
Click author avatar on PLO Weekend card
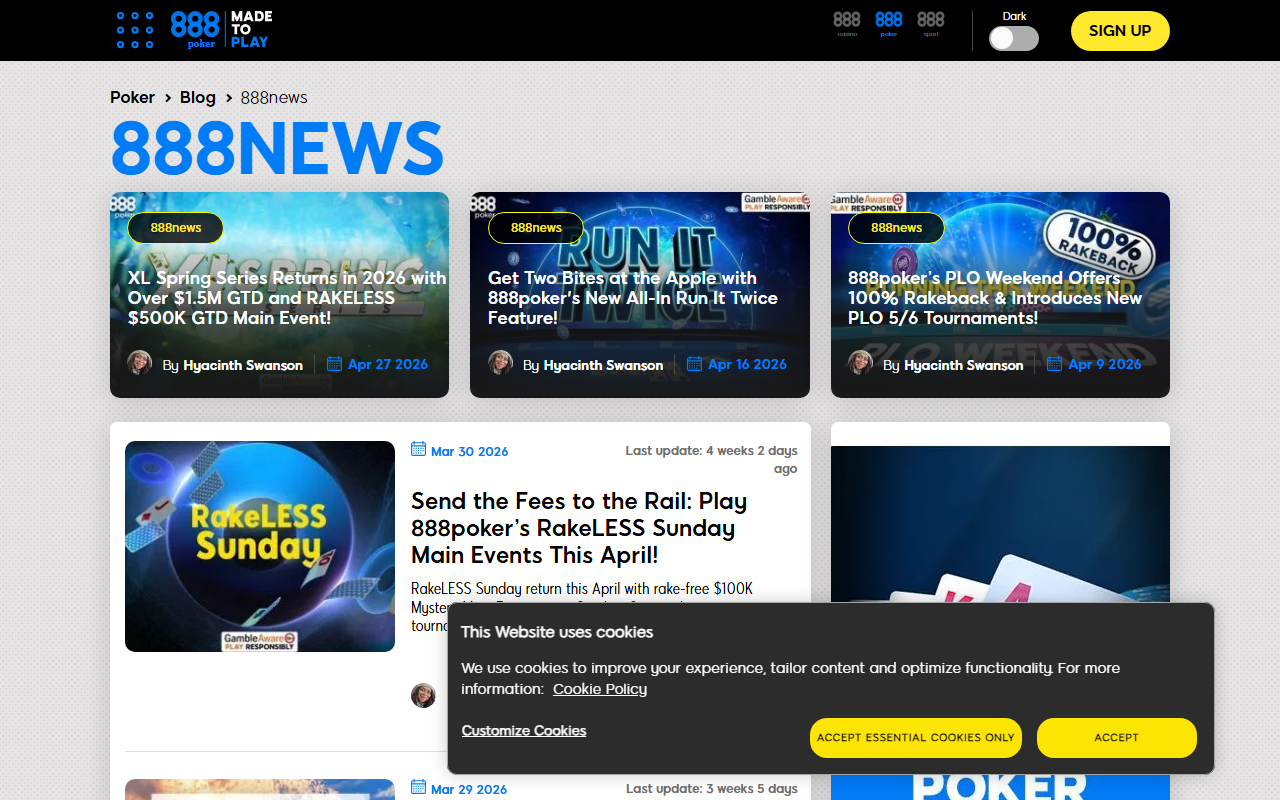860,363
